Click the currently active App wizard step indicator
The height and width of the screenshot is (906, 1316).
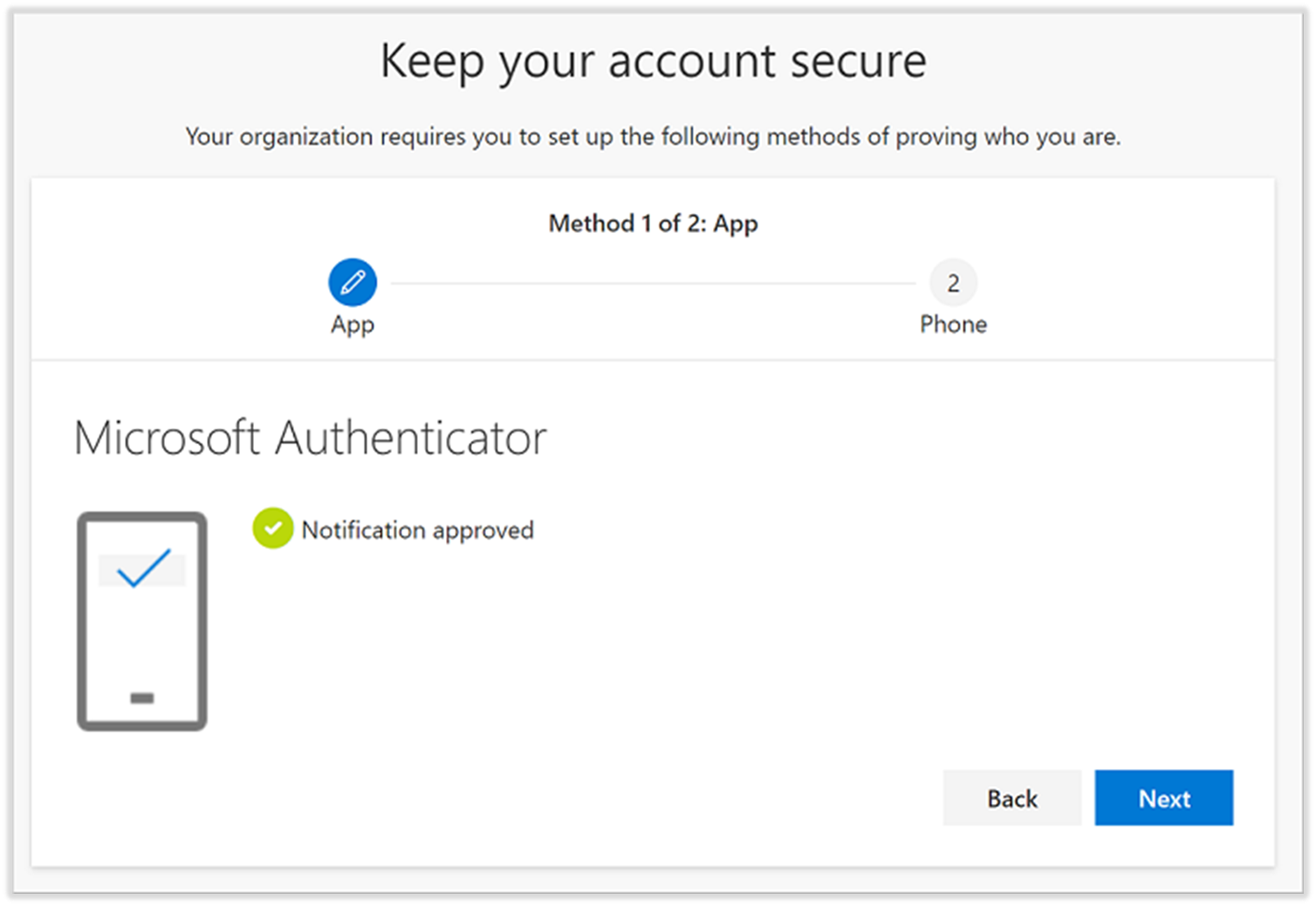coord(352,282)
